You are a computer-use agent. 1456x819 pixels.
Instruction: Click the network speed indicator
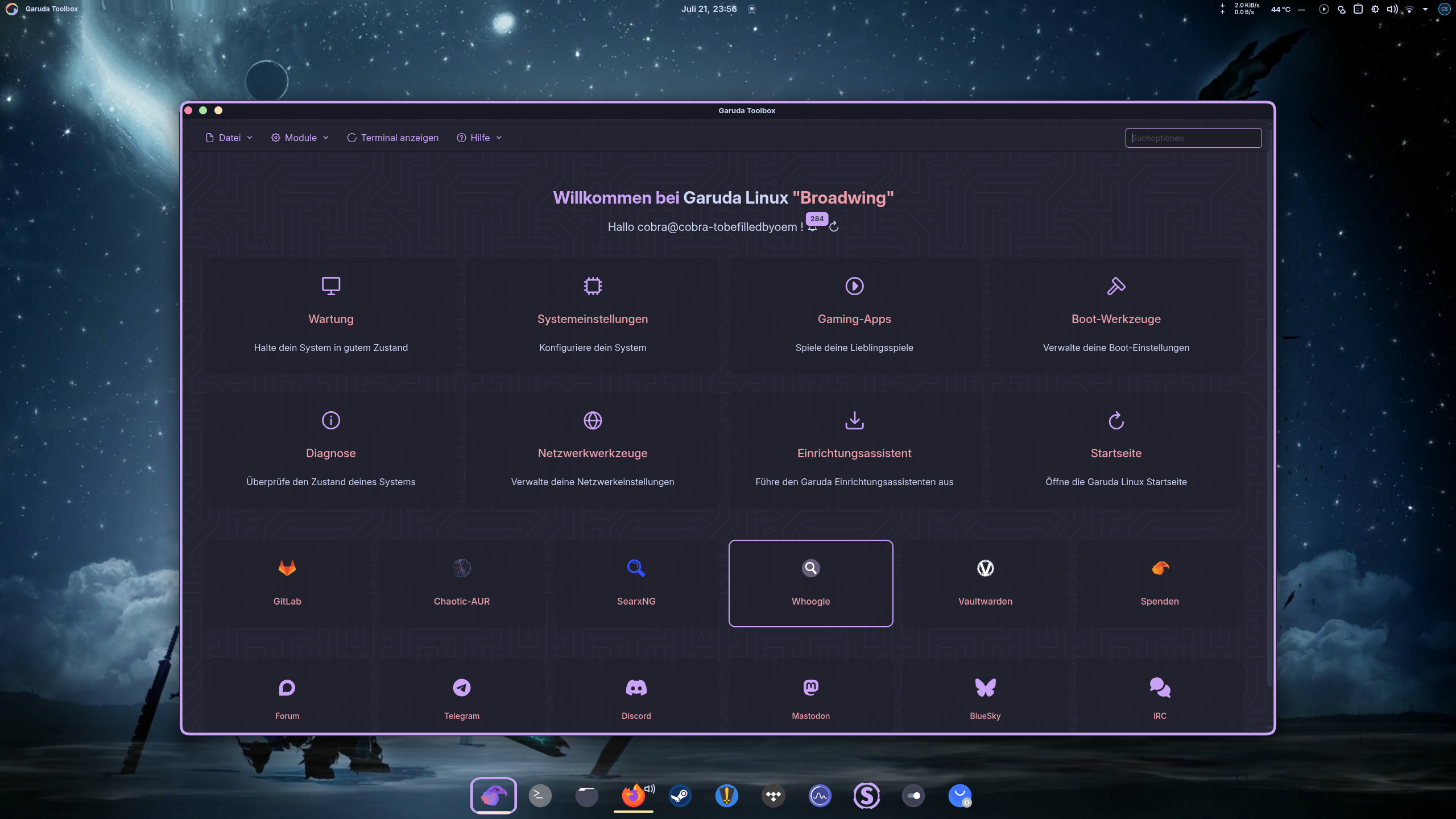point(1240,9)
